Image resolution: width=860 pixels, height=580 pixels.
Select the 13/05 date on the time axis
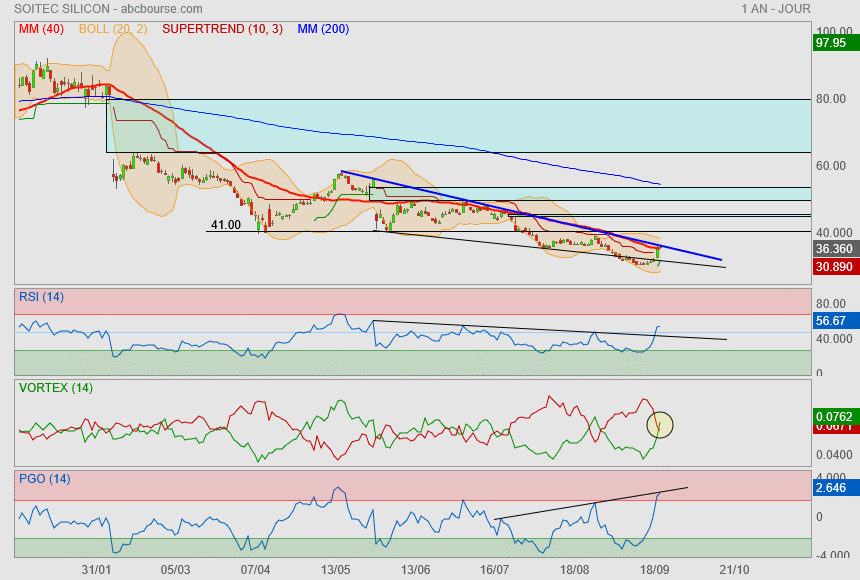335,569
